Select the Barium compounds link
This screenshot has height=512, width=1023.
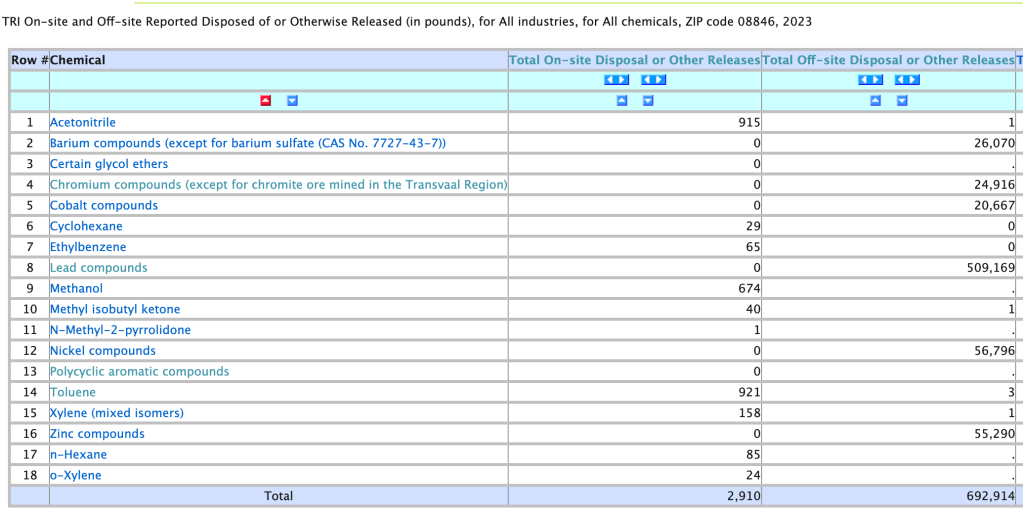[247, 144]
